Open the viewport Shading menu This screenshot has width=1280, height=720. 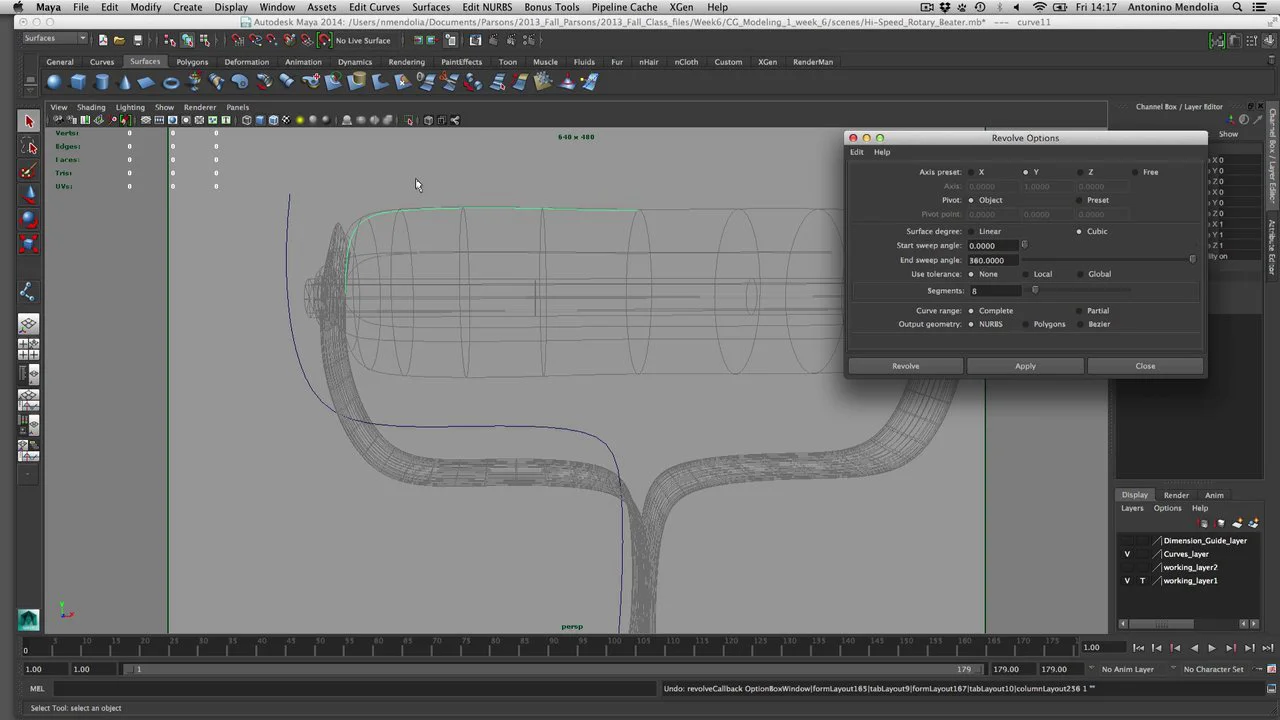coord(91,107)
